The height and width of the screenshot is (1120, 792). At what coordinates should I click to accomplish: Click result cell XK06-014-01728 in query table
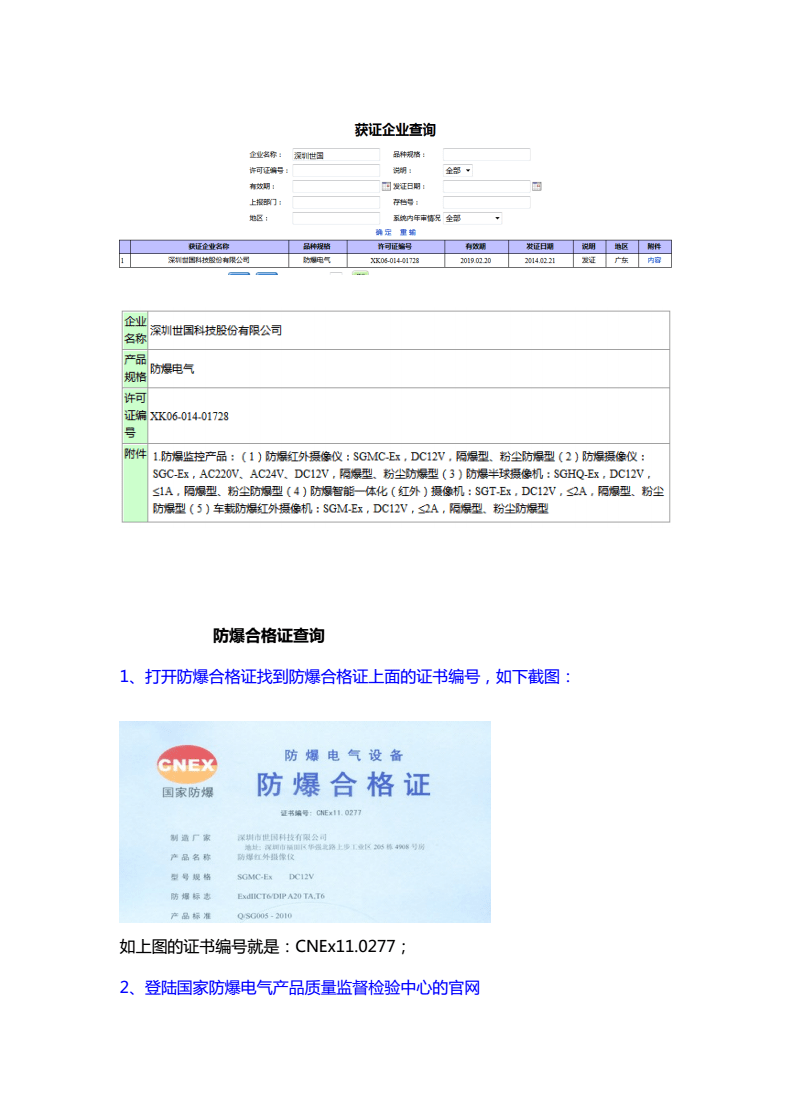[395, 260]
